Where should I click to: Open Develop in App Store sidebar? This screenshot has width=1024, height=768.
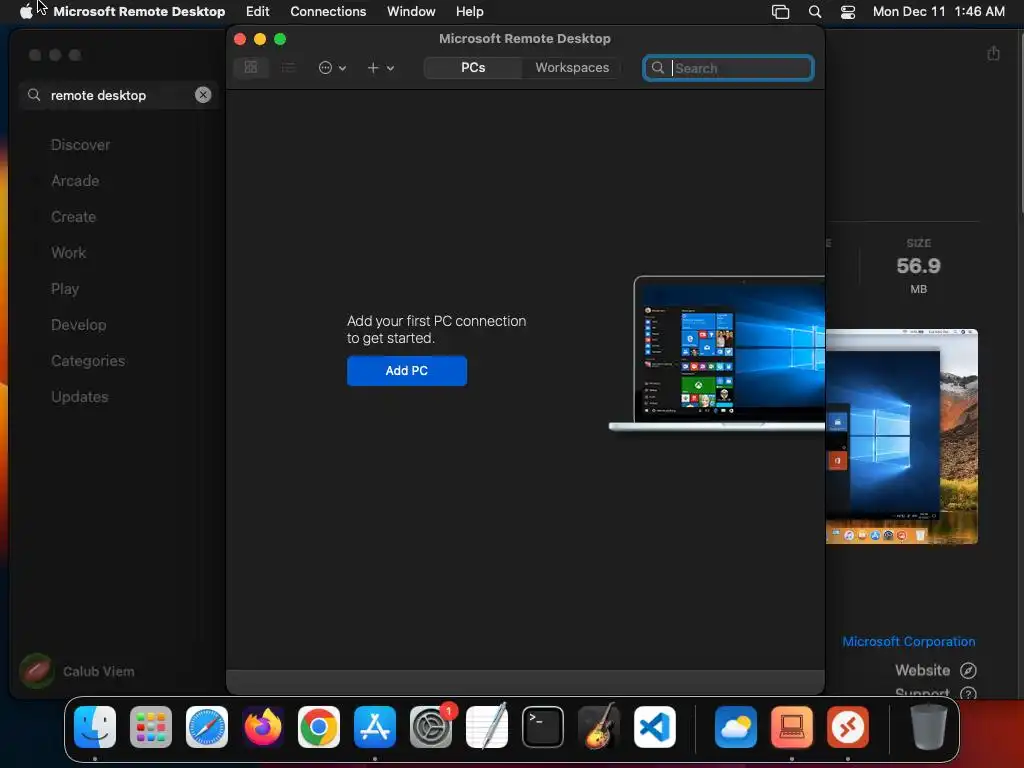[78, 325]
